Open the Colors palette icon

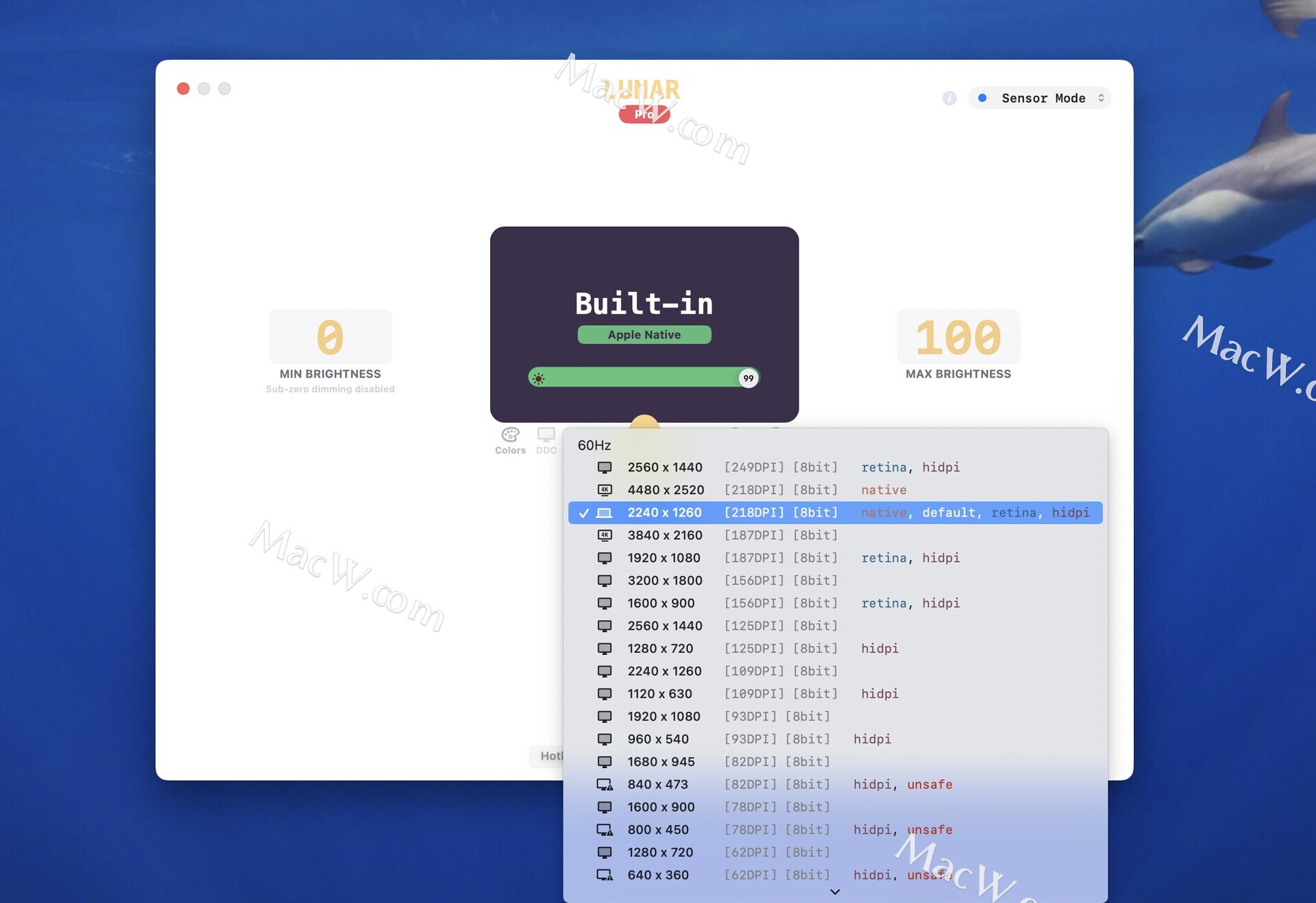tap(510, 435)
